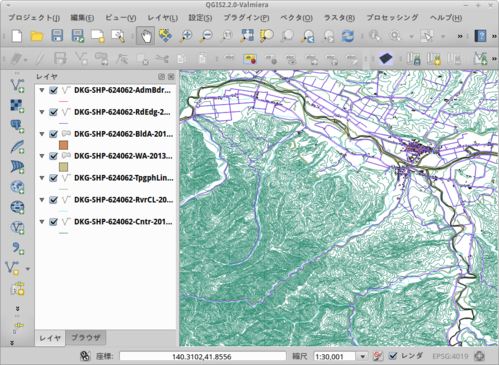499x365 pixels.
Task: Click the pink AdmBdr legend line
Action: click(63, 101)
